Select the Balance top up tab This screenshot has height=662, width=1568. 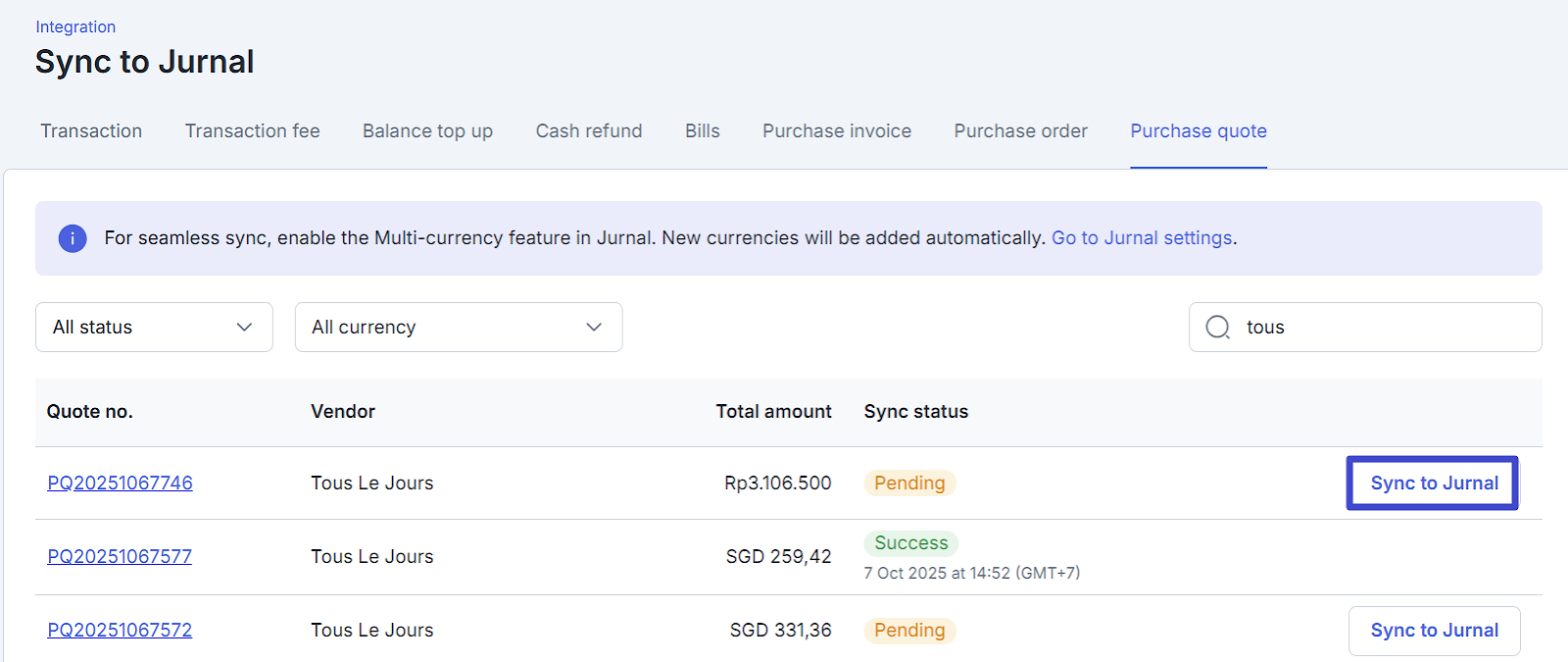click(x=427, y=131)
